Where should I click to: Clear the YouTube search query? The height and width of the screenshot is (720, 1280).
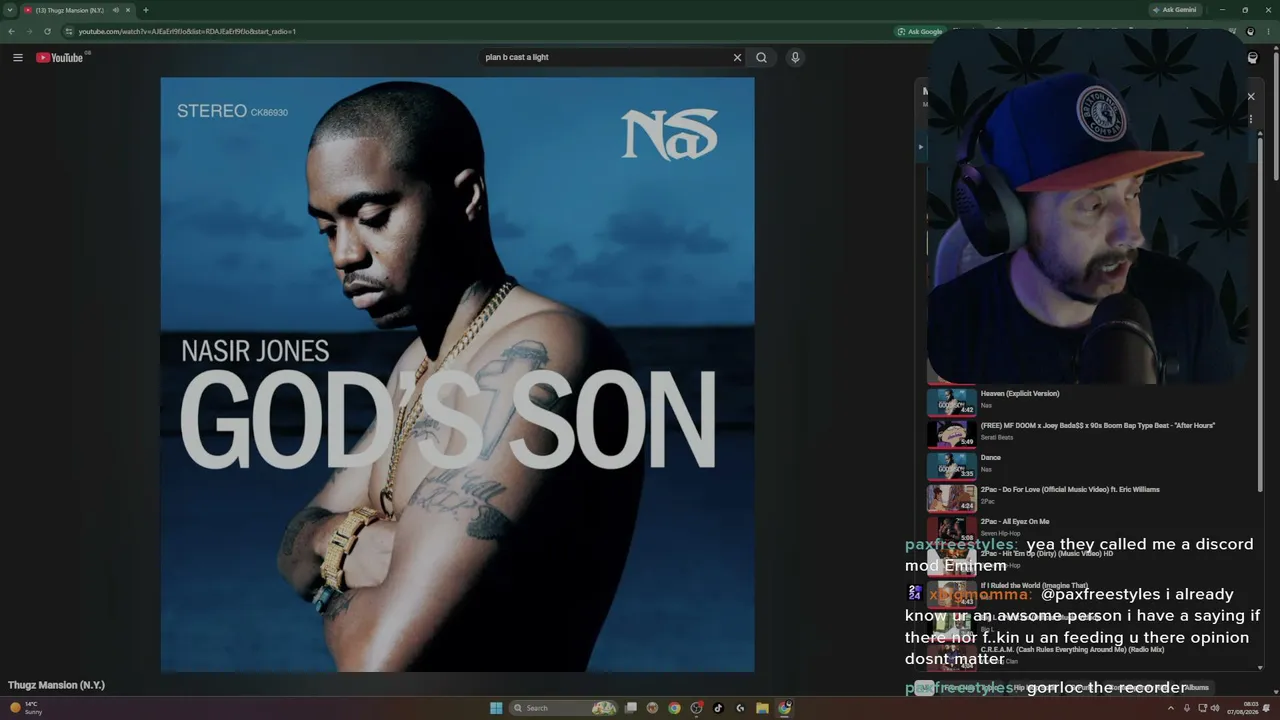point(737,58)
